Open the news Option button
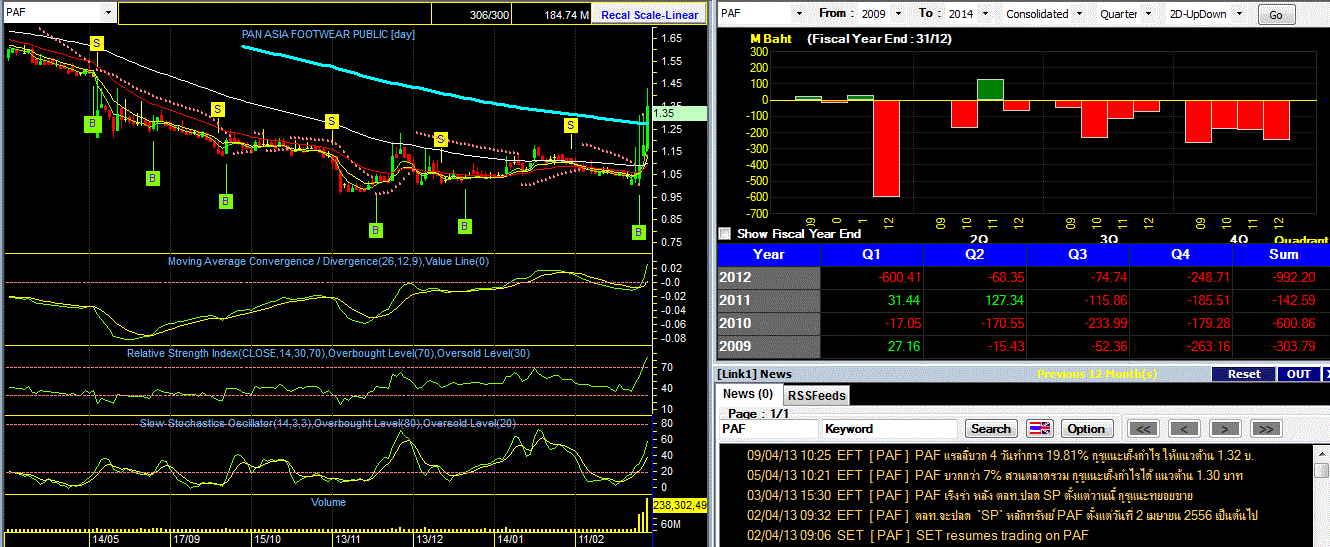 point(1085,428)
